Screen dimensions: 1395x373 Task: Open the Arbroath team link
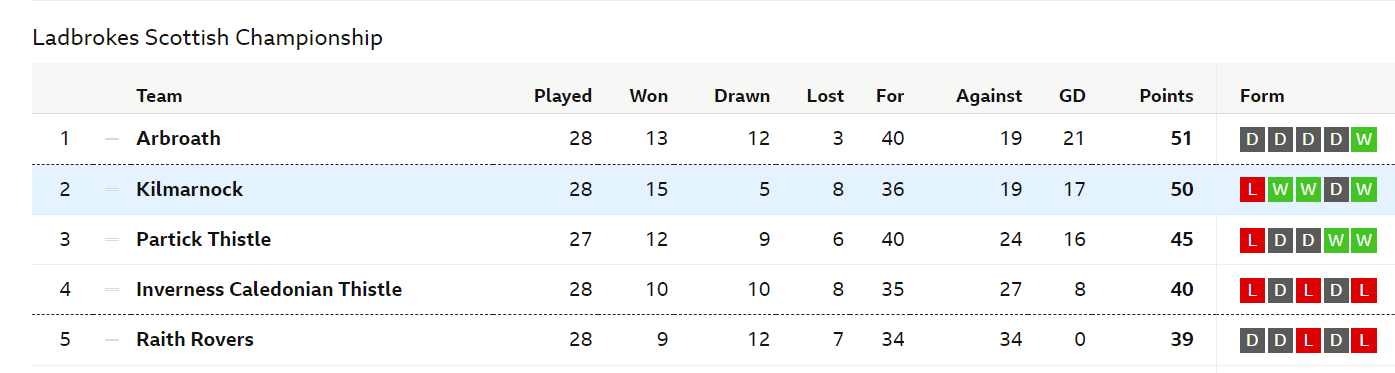[178, 138]
